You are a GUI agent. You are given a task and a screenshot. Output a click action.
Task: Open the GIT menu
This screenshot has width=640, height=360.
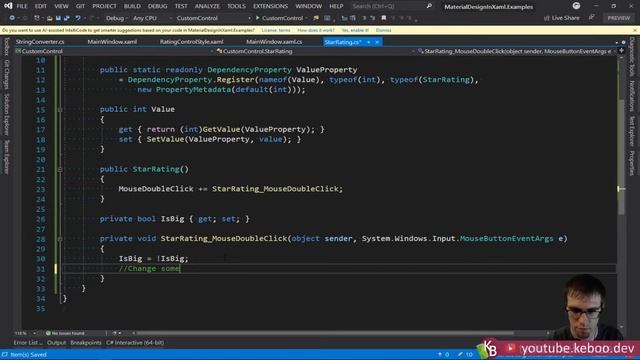coord(80,6)
